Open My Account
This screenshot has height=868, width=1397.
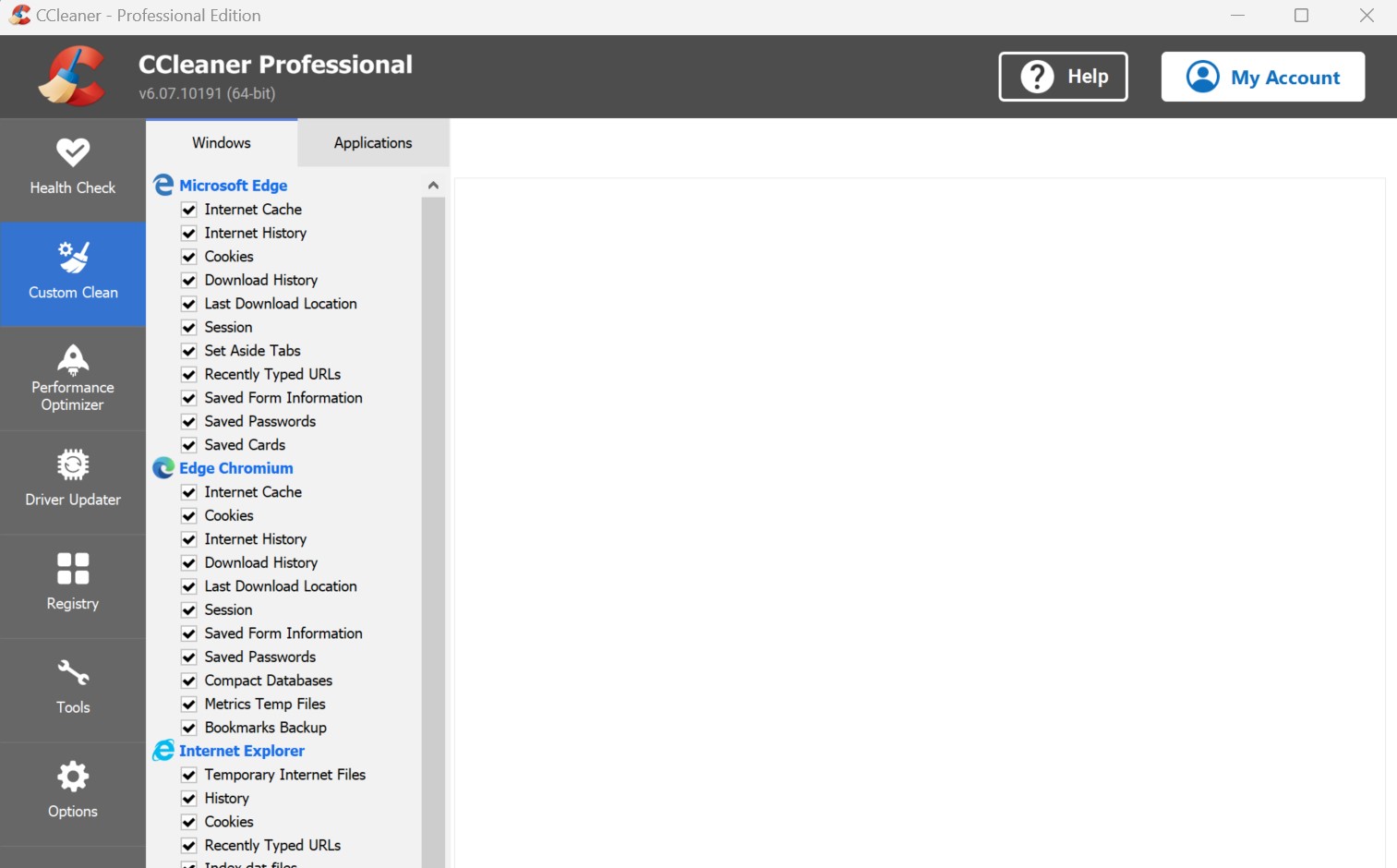point(1262,77)
